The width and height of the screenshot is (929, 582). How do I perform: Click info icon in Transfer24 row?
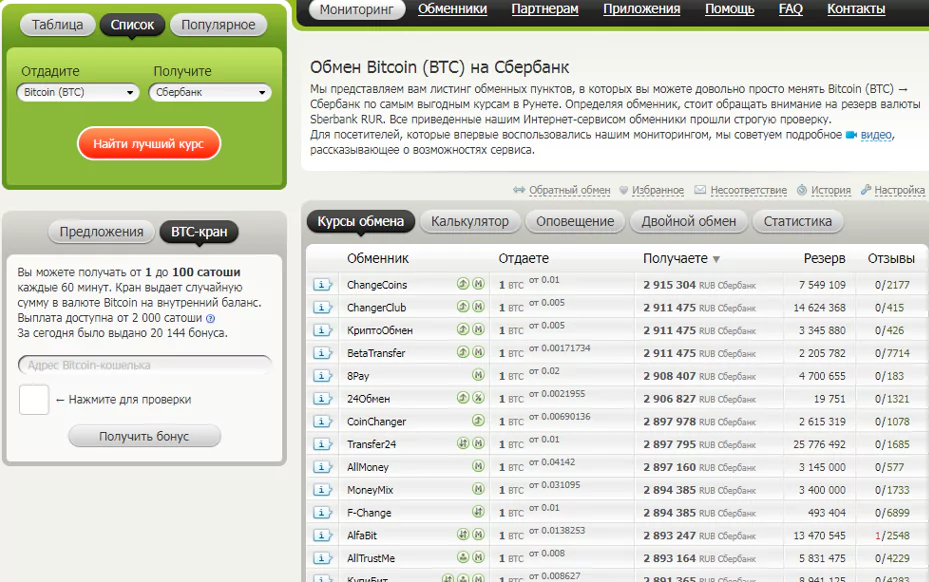(323, 445)
